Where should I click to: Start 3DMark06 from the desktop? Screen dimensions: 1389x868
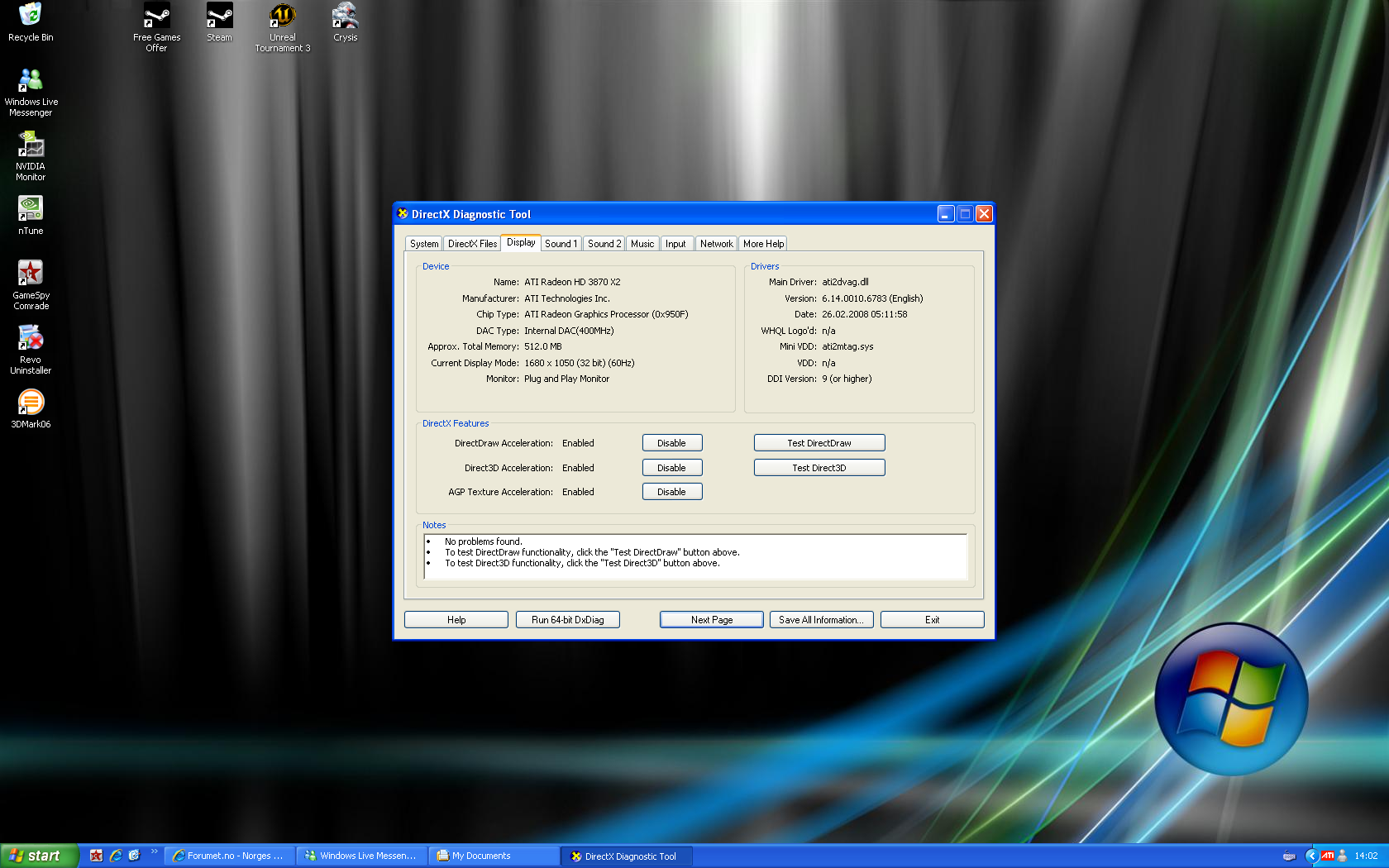[31, 403]
